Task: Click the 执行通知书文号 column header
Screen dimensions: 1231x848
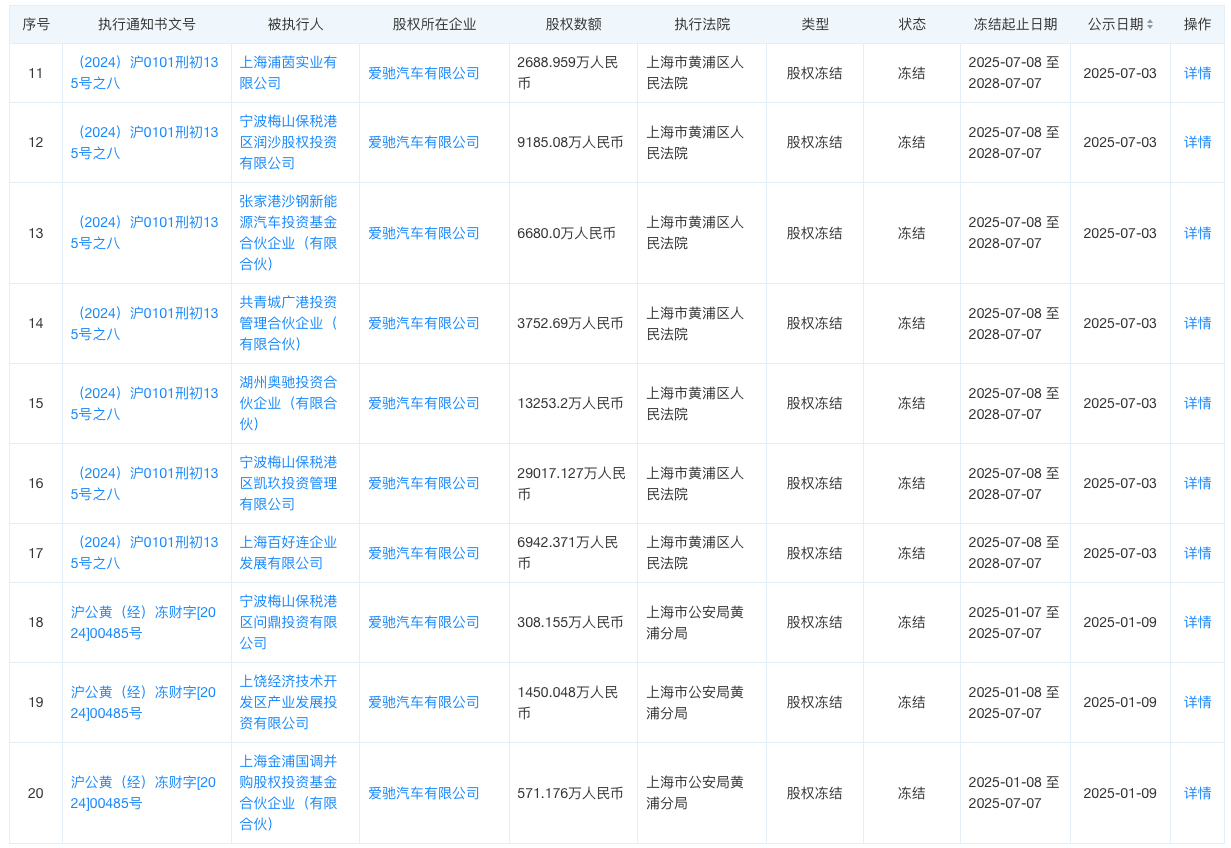Action: [147, 24]
